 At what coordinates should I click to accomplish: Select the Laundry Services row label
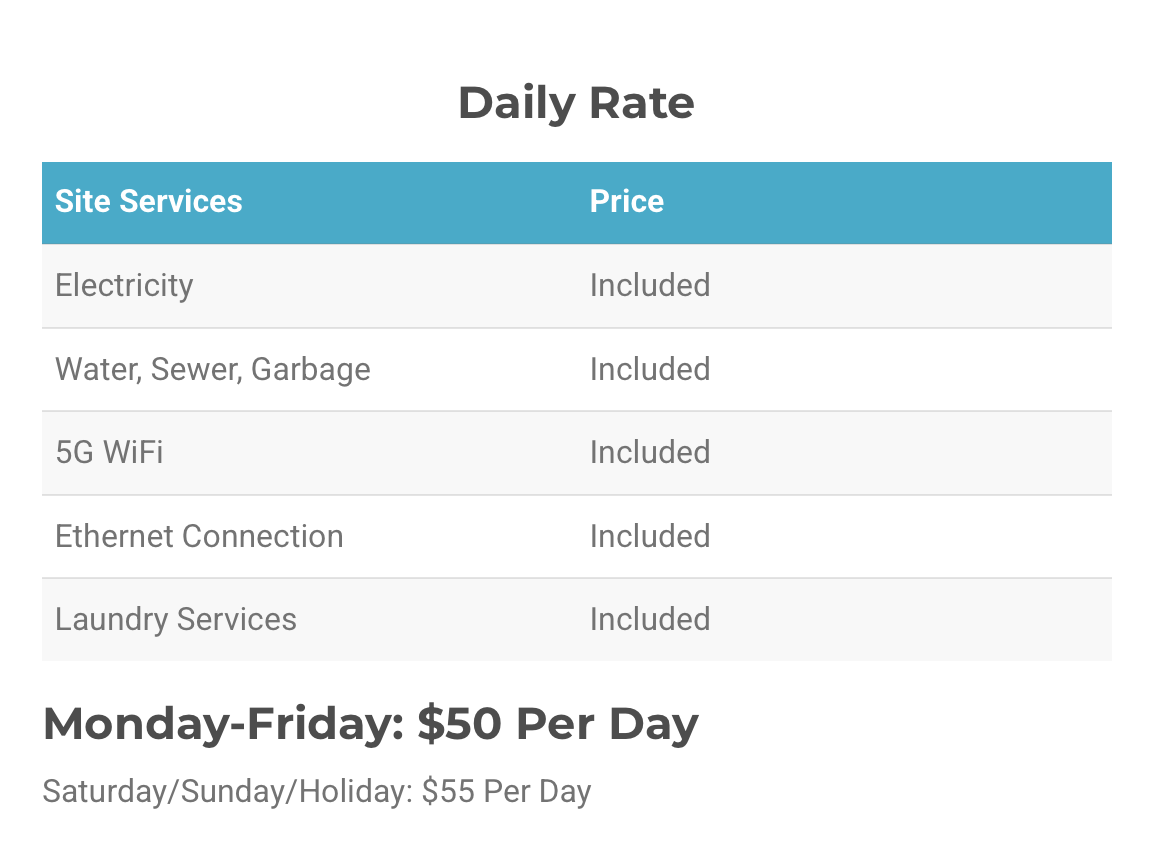[x=176, y=619]
